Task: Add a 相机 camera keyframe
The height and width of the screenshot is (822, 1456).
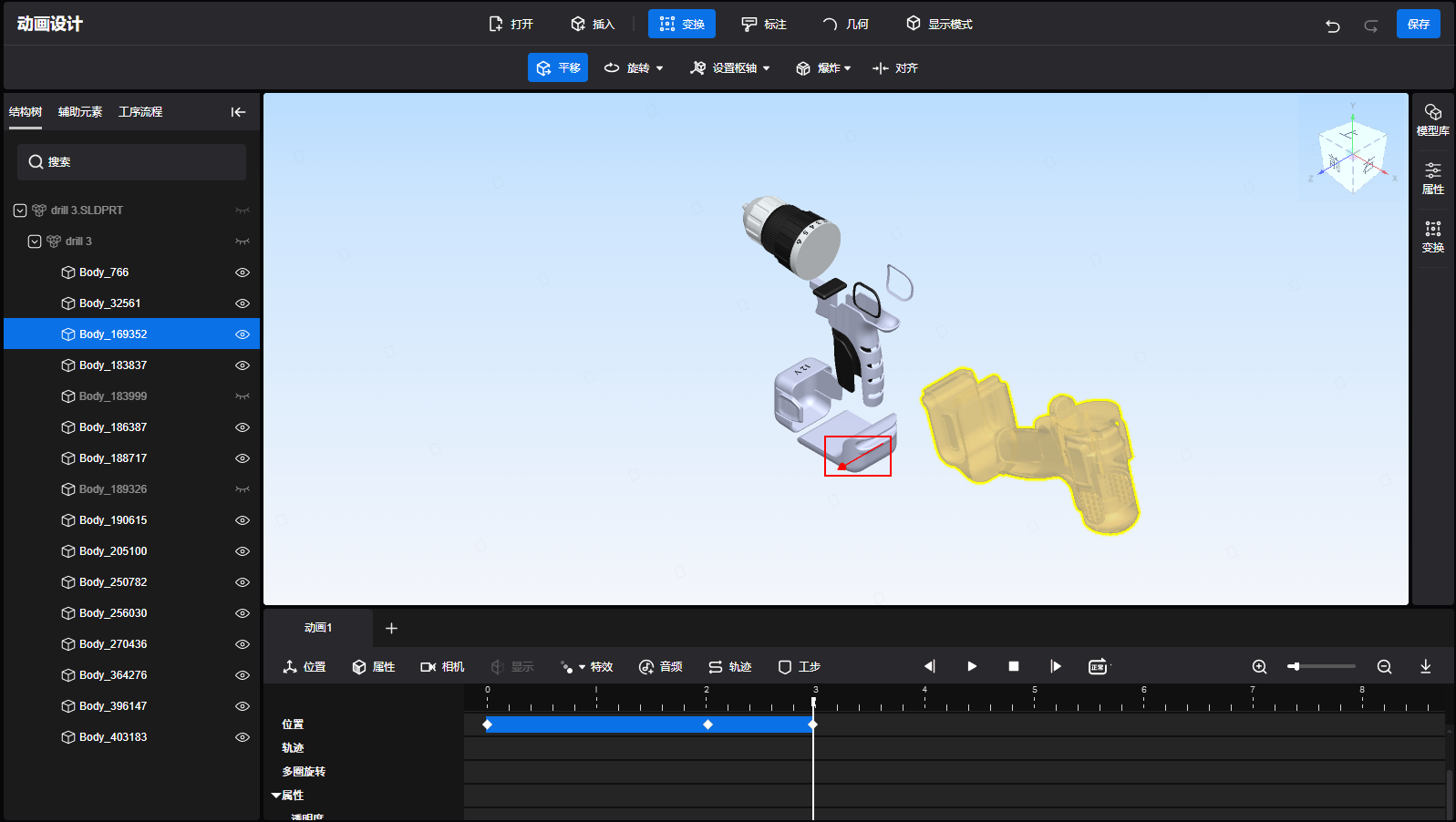Action: click(442, 667)
